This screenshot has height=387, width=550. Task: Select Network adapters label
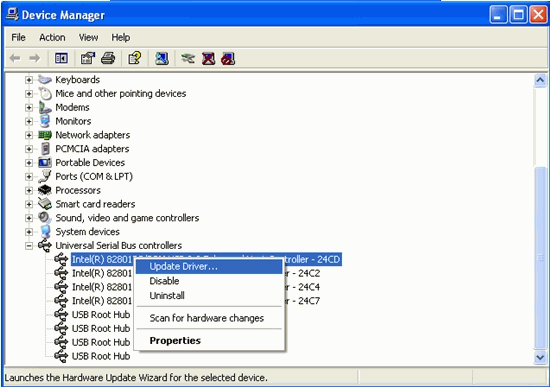pyautogui.click(x=93, y=135)
